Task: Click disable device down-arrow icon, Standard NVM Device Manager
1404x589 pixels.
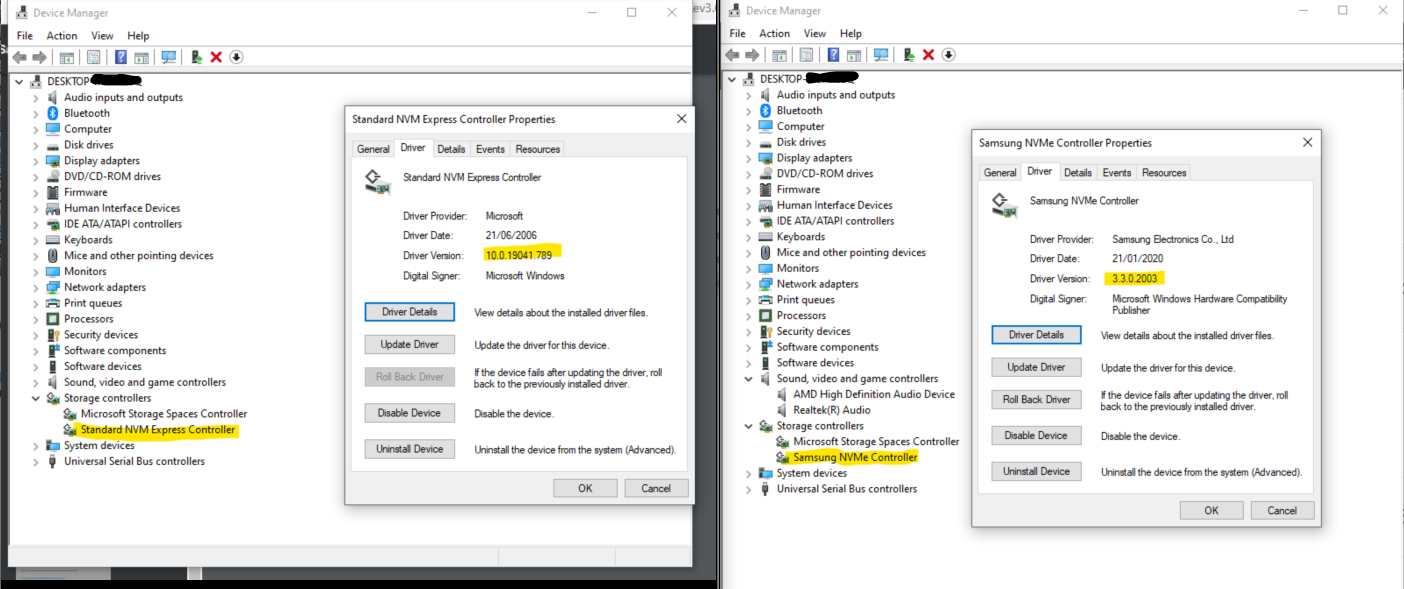Action: [236, 57]
